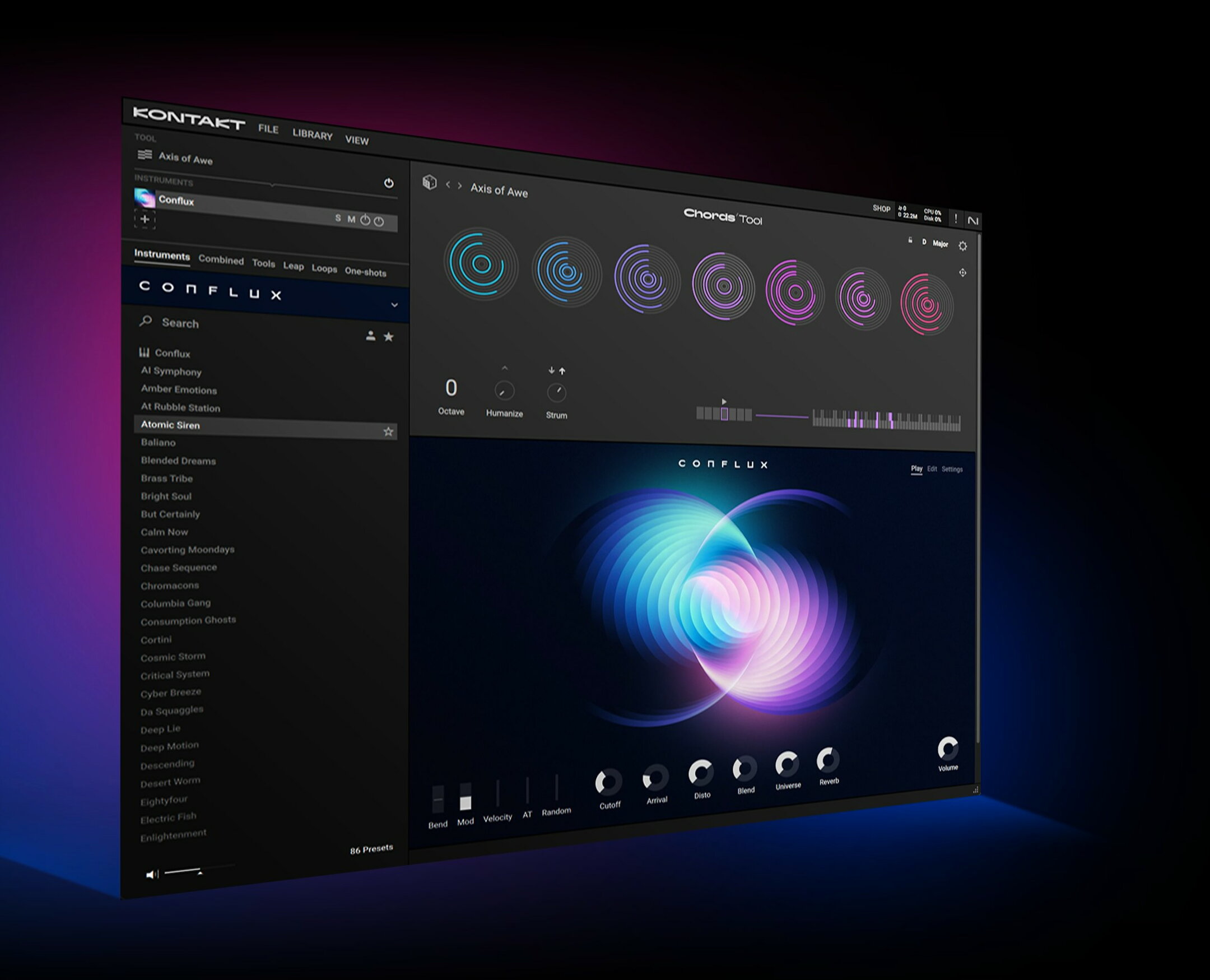Screen dimensions: 1210x980
Task: Trigger the seventh red chord circle
Action: pos(927,305)
